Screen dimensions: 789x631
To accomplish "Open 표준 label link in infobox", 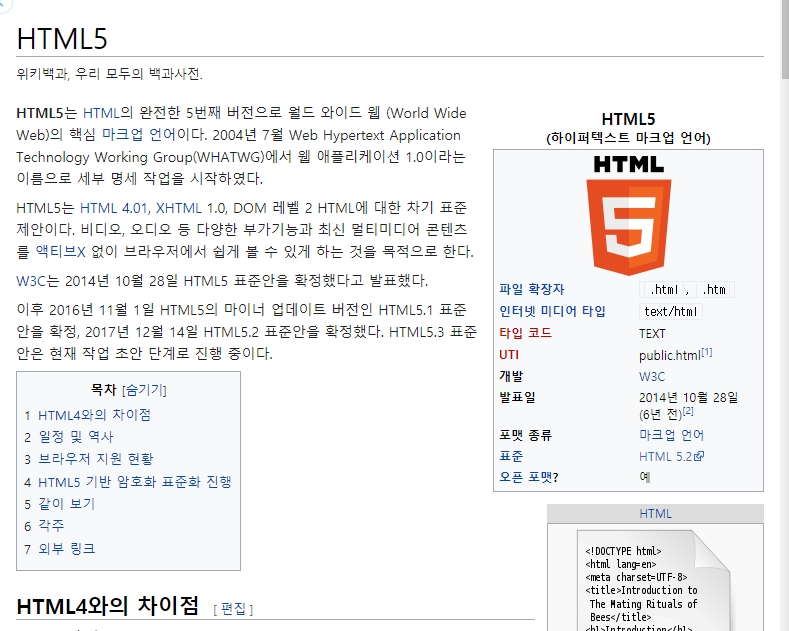I will (511, 456).
